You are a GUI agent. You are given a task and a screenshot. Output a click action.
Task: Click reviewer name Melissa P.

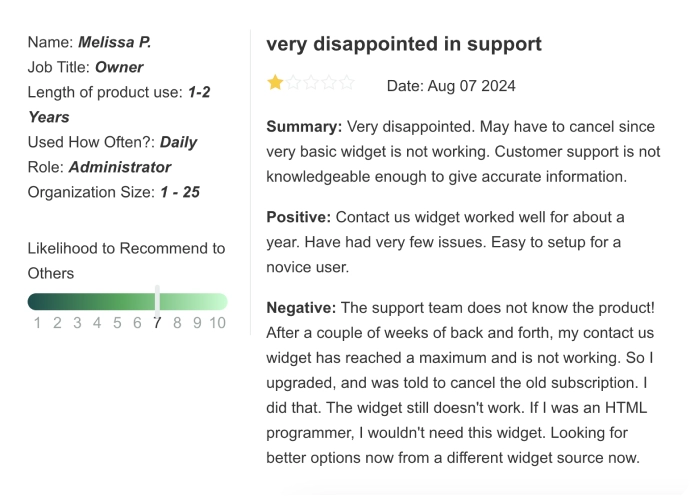(115, 42)
